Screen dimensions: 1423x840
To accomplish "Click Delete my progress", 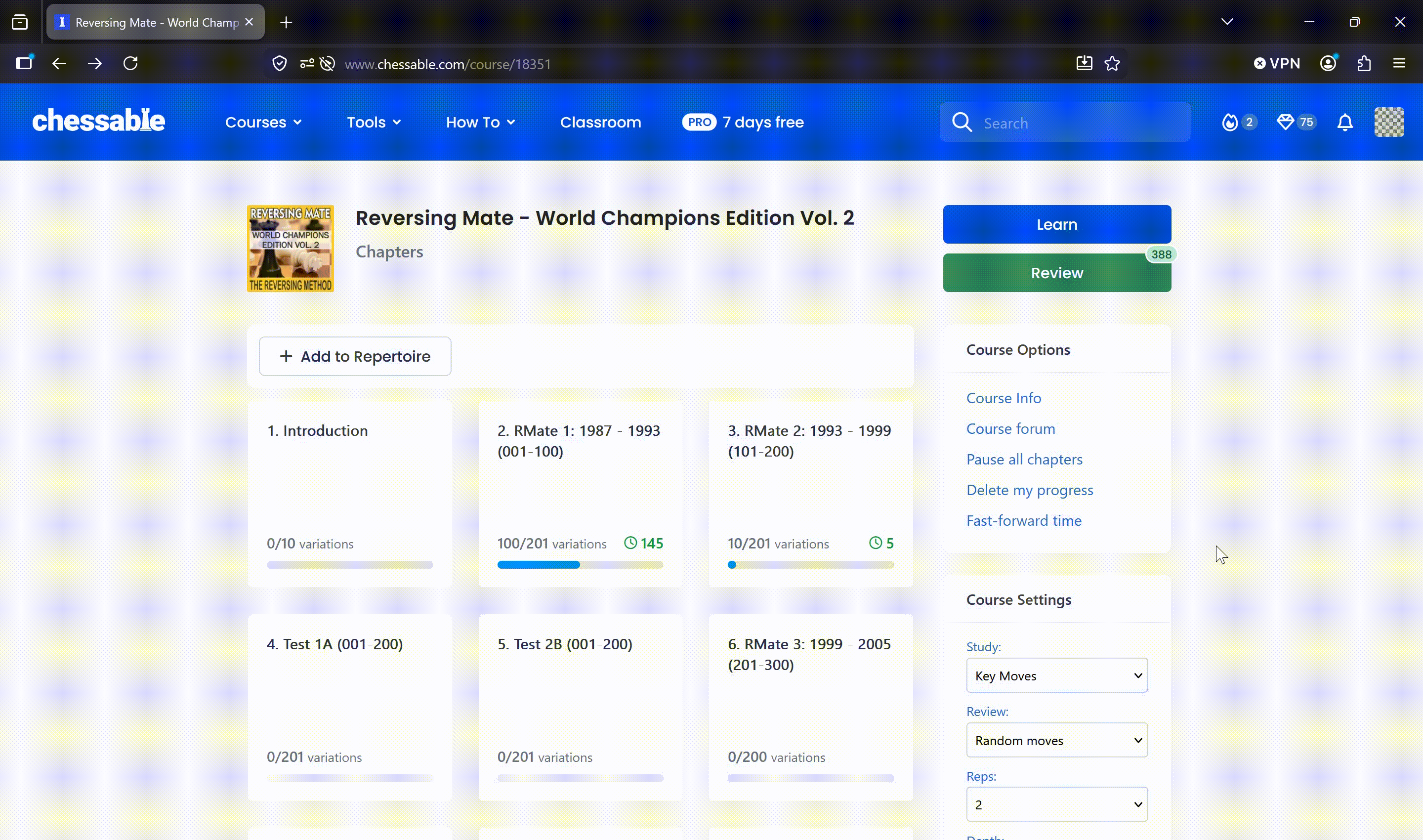I will [1030, 490].
